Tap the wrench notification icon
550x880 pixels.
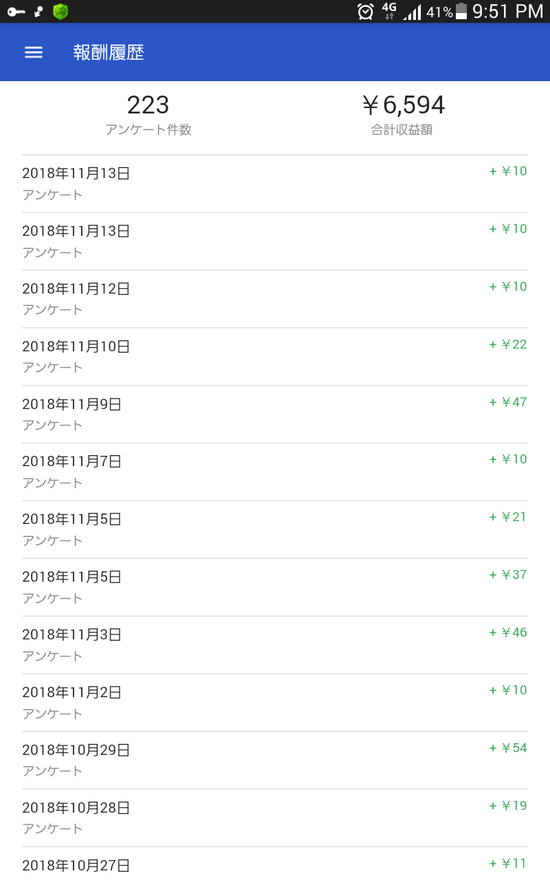pyautogui.click(x=38, y=11)
